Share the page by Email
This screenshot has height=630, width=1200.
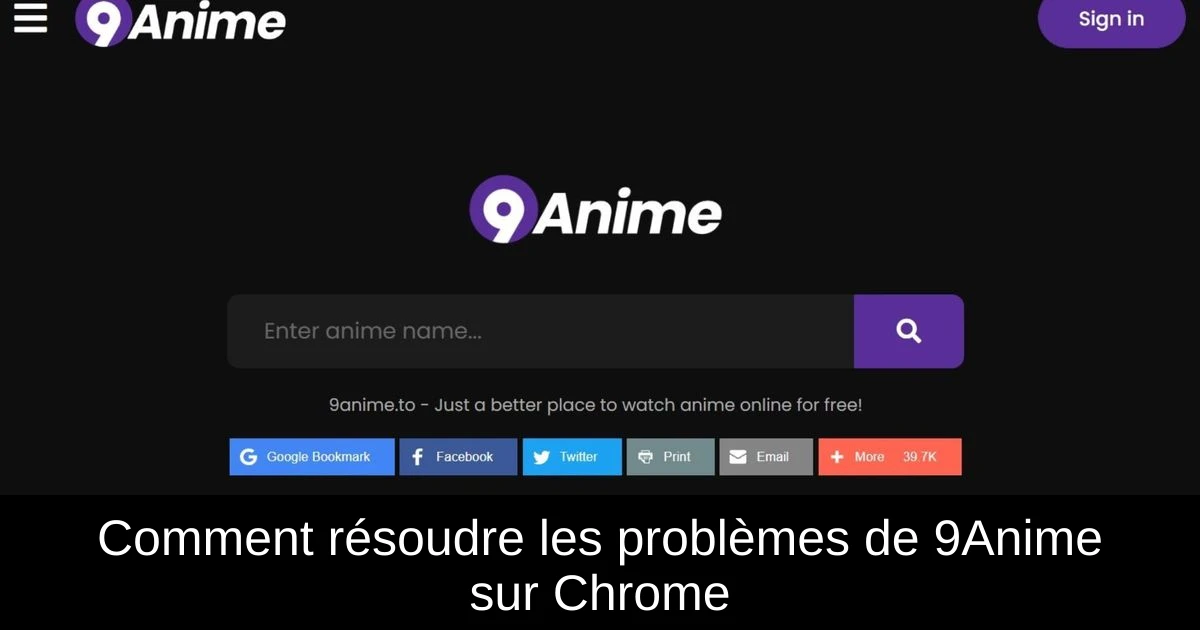[x=766, y=457]
